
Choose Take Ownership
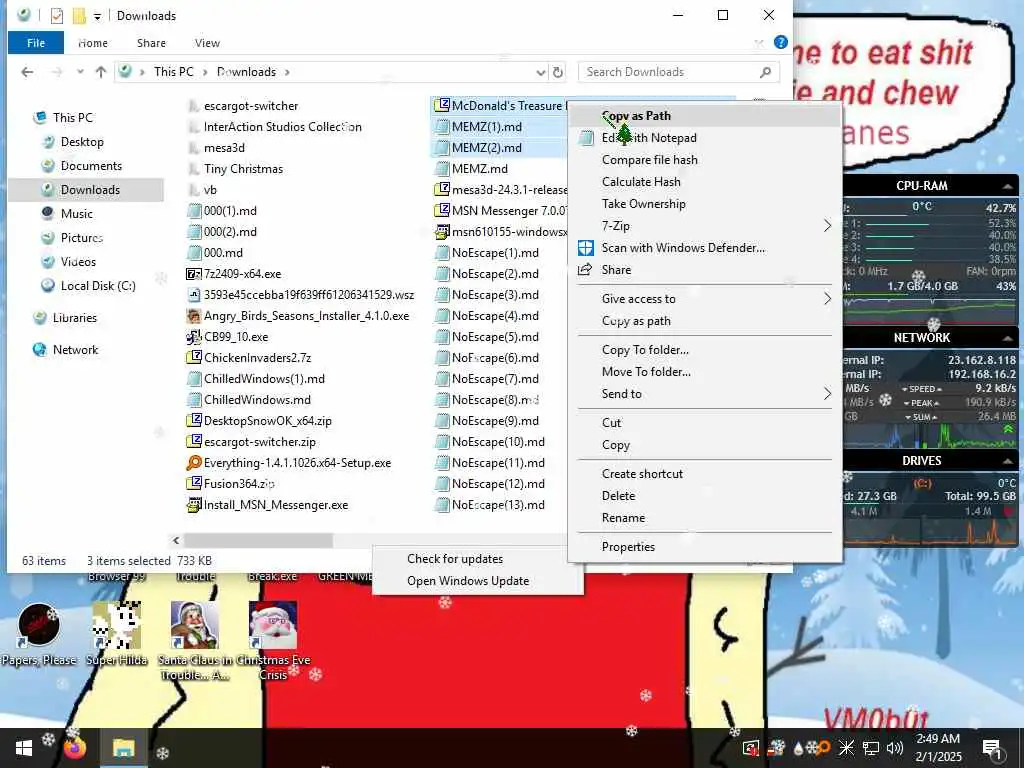click(704, 204)
